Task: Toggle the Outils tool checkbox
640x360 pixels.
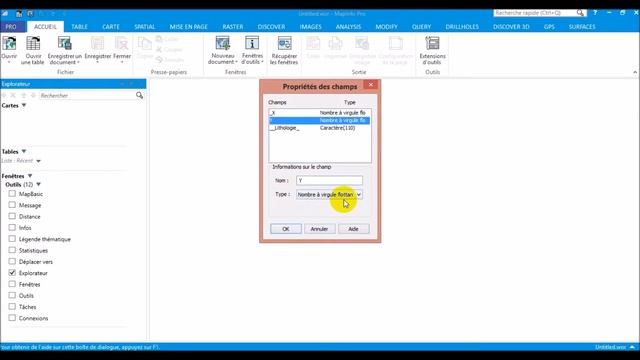Action: pos(12,295)
